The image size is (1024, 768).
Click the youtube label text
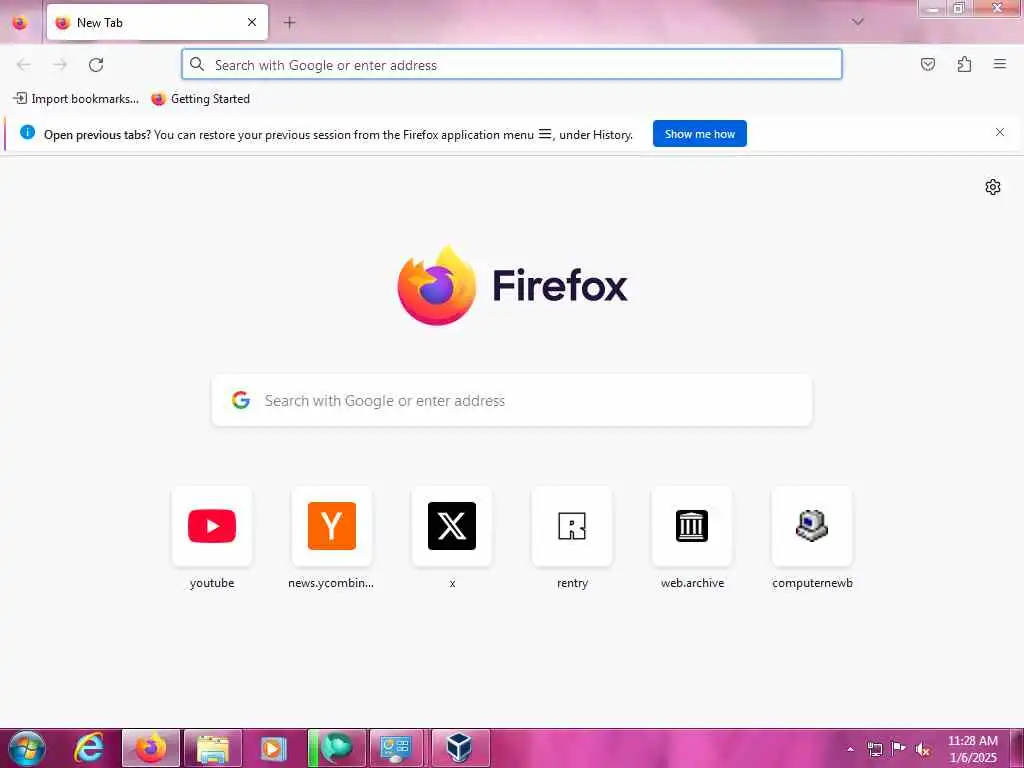[212, 583]
